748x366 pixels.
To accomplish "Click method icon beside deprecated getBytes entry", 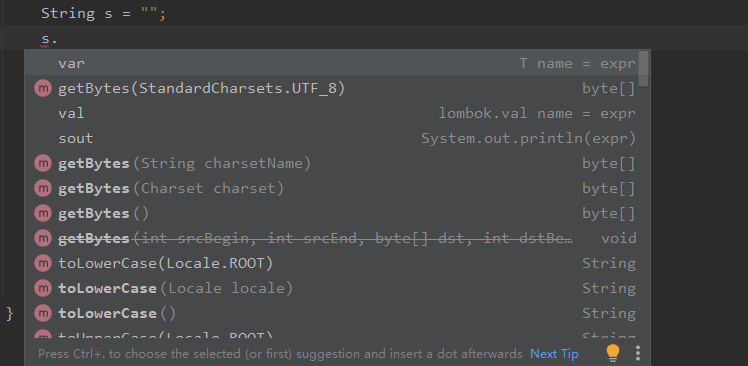I will click(x=43, y=238).
